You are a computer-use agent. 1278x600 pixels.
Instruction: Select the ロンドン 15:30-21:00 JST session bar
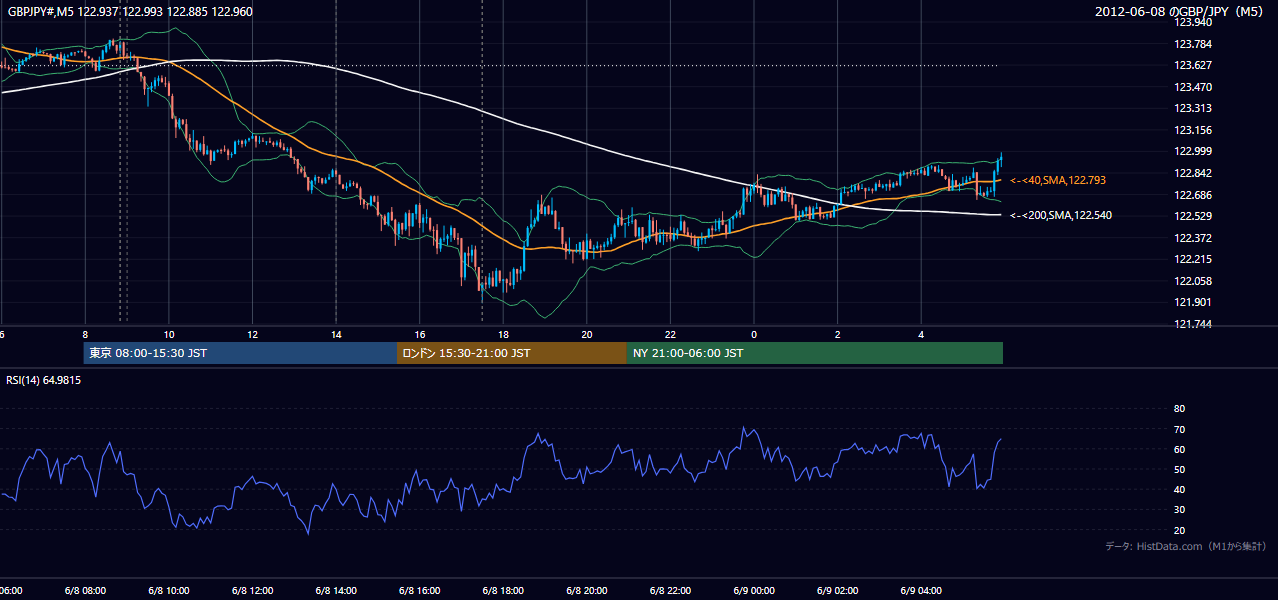point(512,353)
